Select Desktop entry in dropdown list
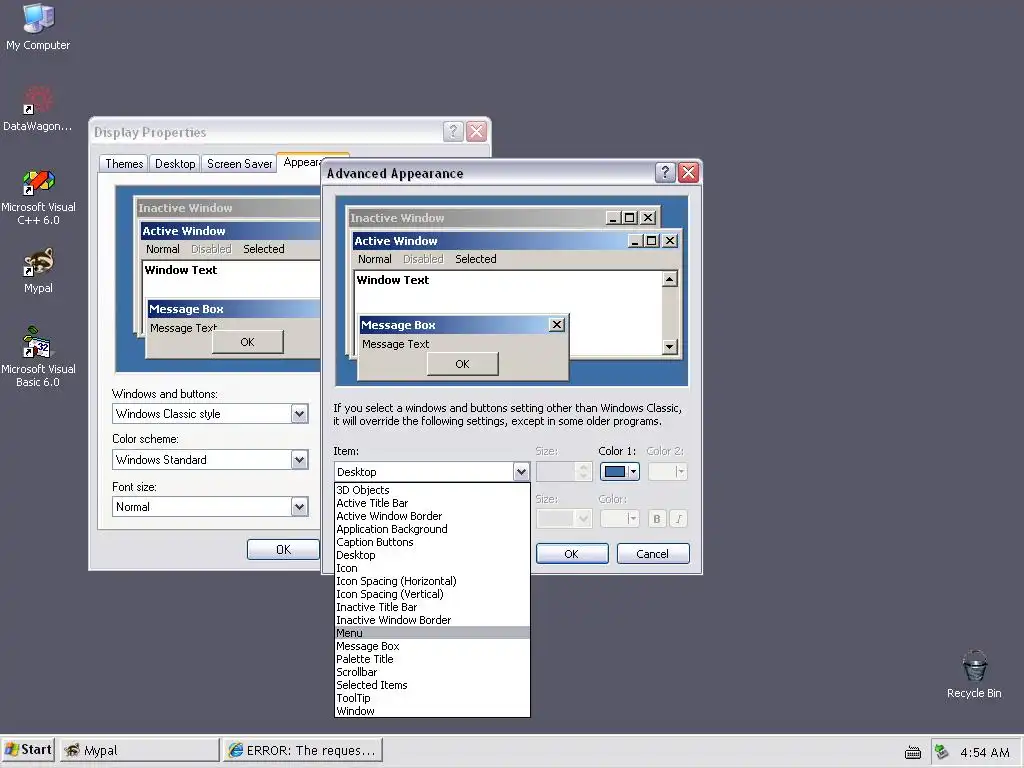 tap(432, 555)
